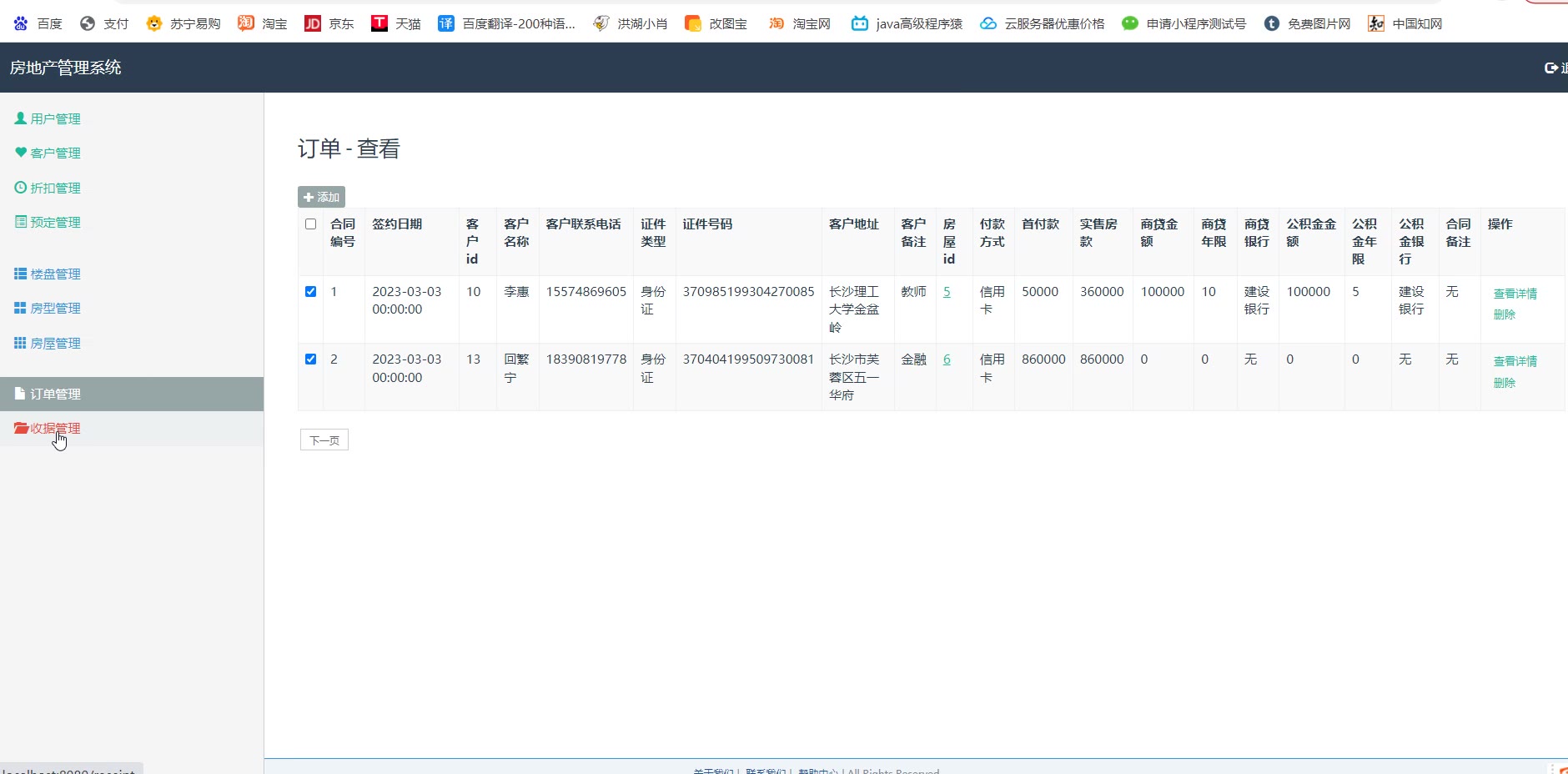Click the 证件号码 column header

coord(707,224)
